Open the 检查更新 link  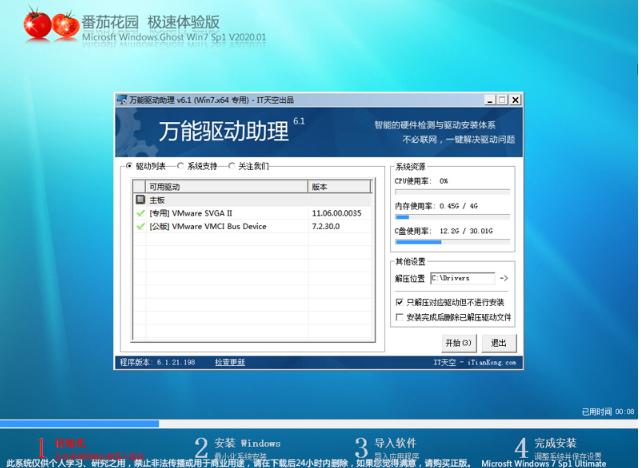[x=230, y=362]
